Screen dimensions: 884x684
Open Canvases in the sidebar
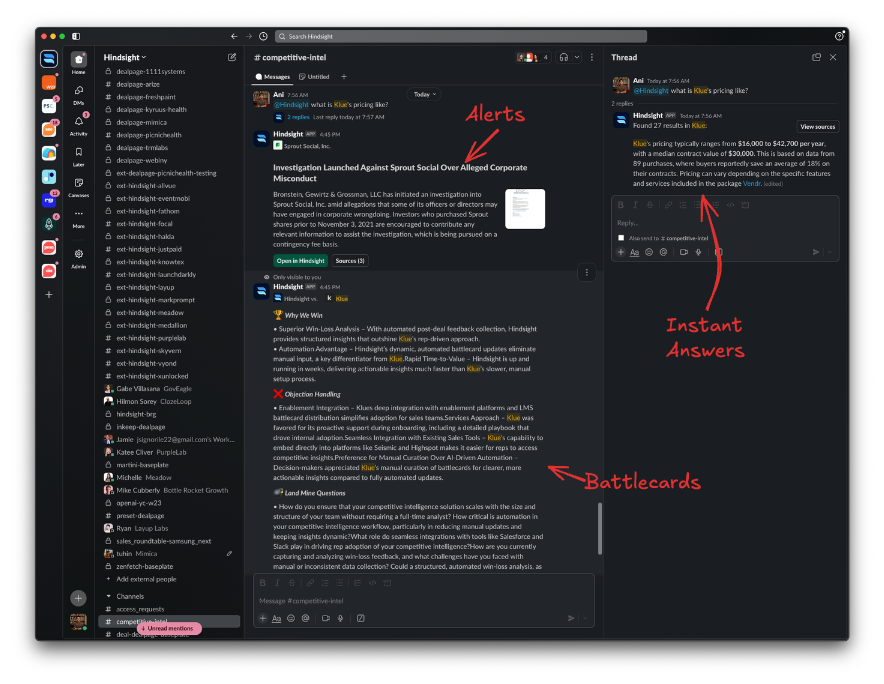coord(78,187)
